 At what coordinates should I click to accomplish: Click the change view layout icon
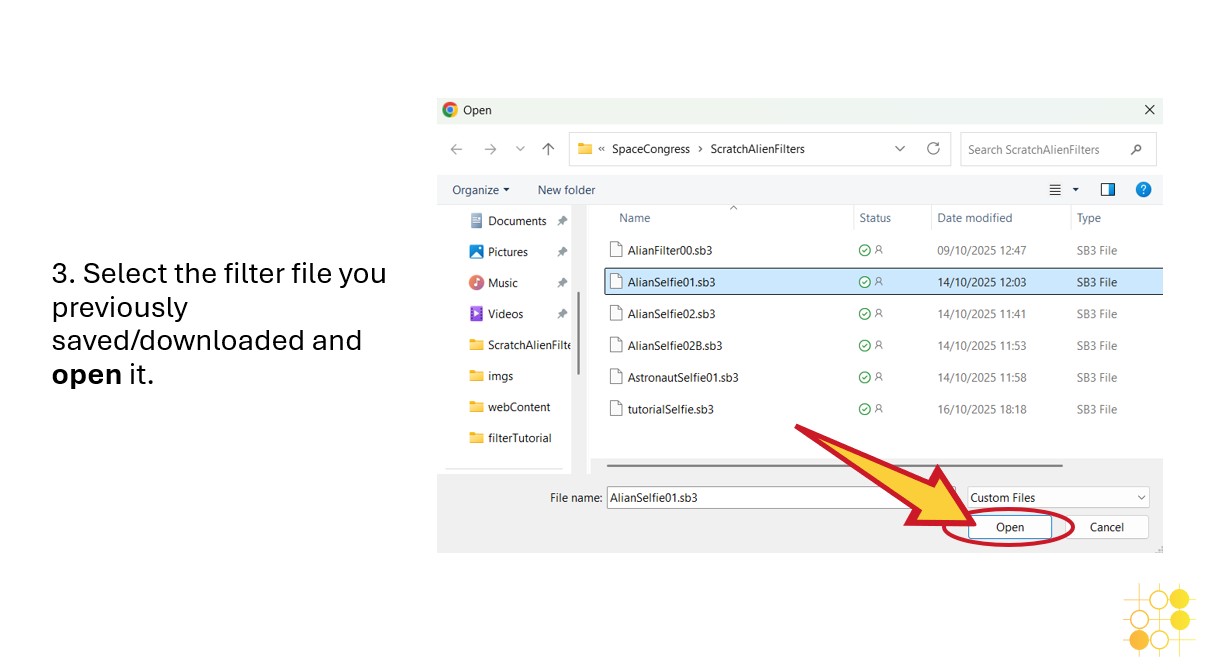(x=1055, y=190)
